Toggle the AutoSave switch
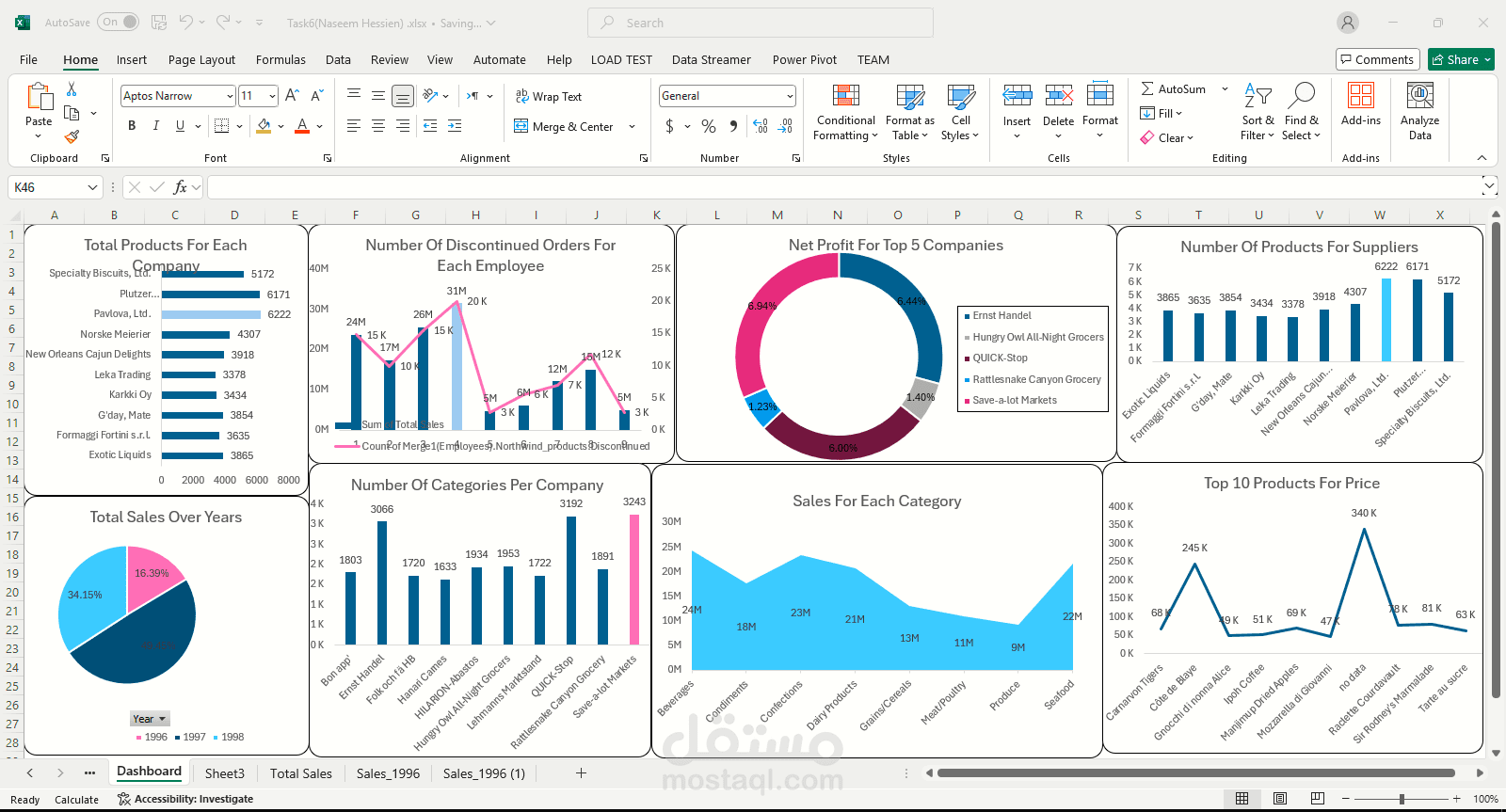Screen dimensions: 1506x812 pyautogui.click(x=118, y=23)
